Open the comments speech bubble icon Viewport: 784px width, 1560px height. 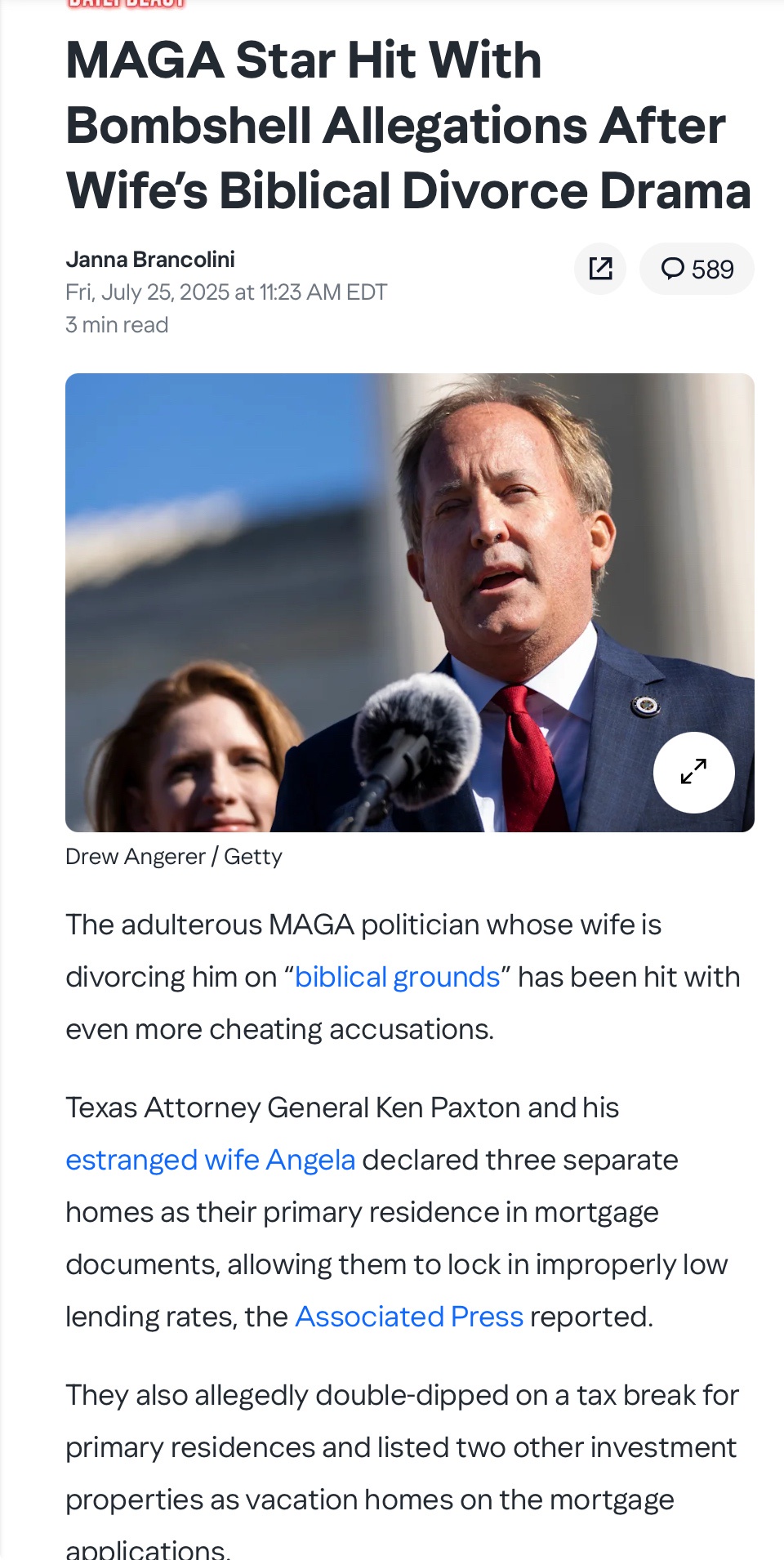[672, 269]
